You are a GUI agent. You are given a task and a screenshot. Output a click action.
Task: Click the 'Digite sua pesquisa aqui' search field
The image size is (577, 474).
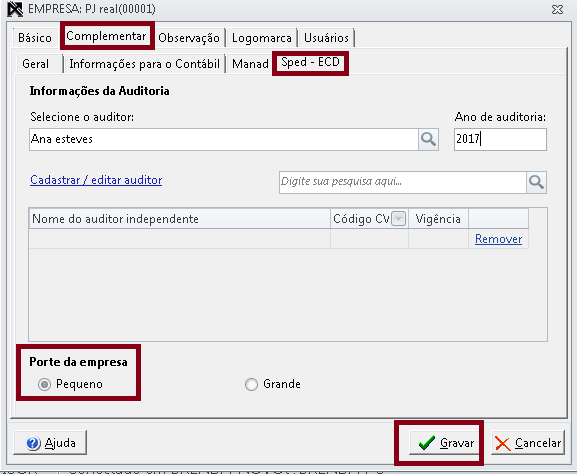(403, 182)
